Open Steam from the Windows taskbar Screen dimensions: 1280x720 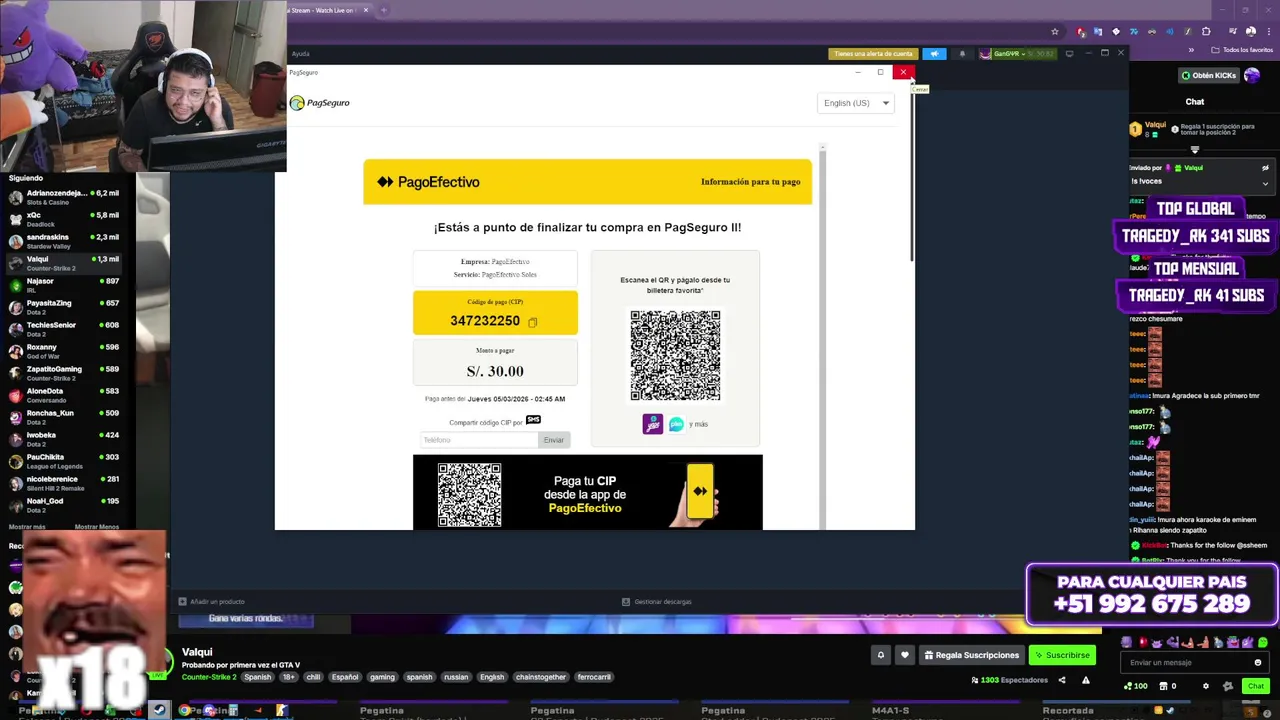coord(159,711)
